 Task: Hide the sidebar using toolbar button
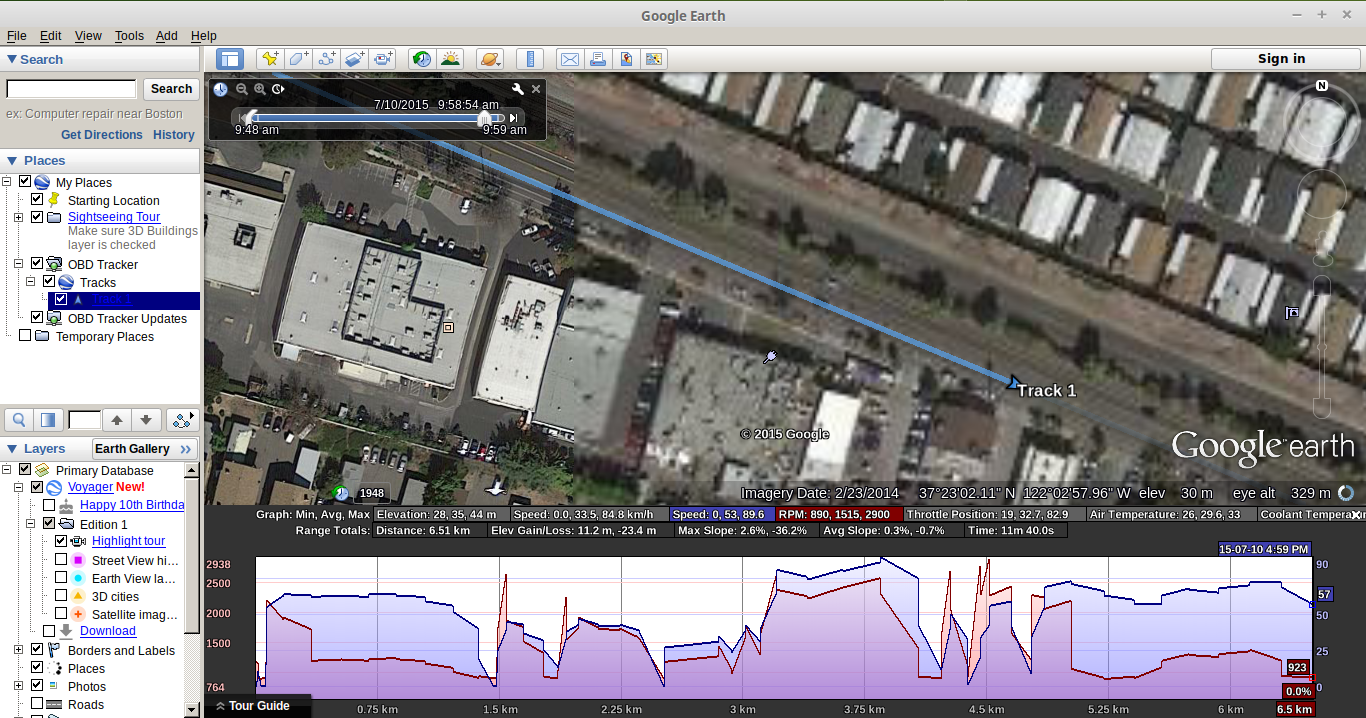[230, 59]
